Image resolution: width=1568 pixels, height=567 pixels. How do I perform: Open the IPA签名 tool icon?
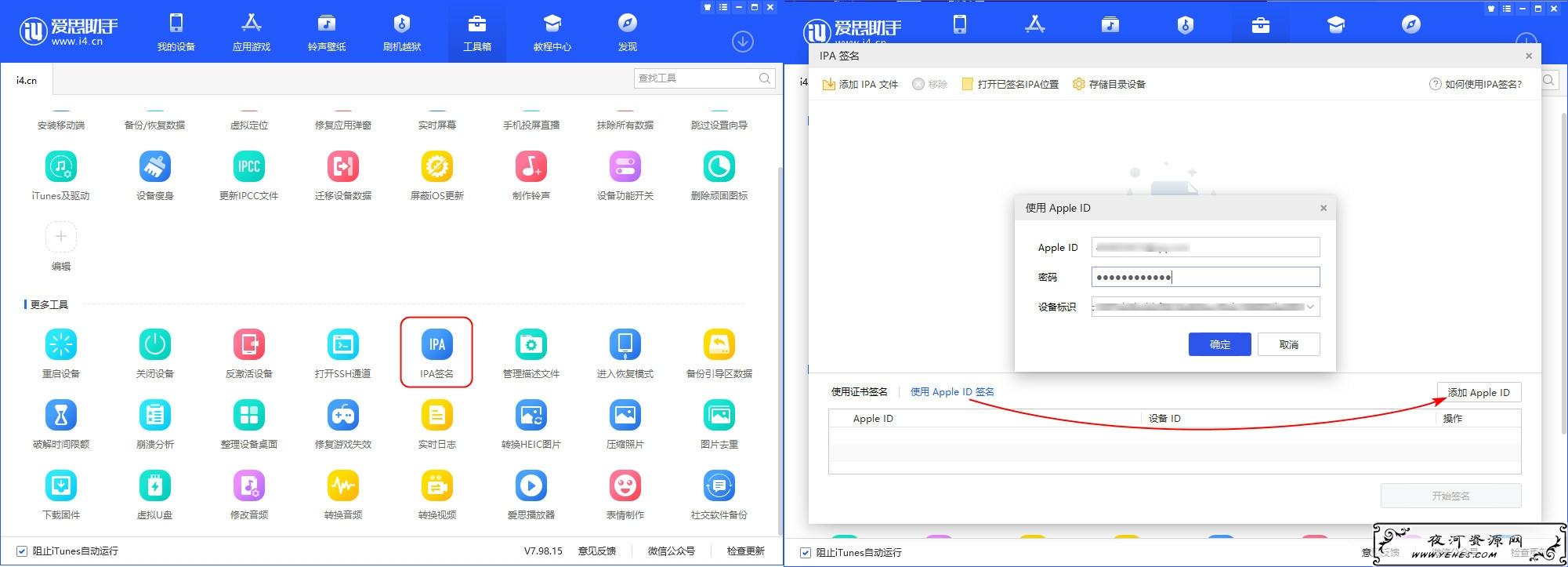coord(437,344)
